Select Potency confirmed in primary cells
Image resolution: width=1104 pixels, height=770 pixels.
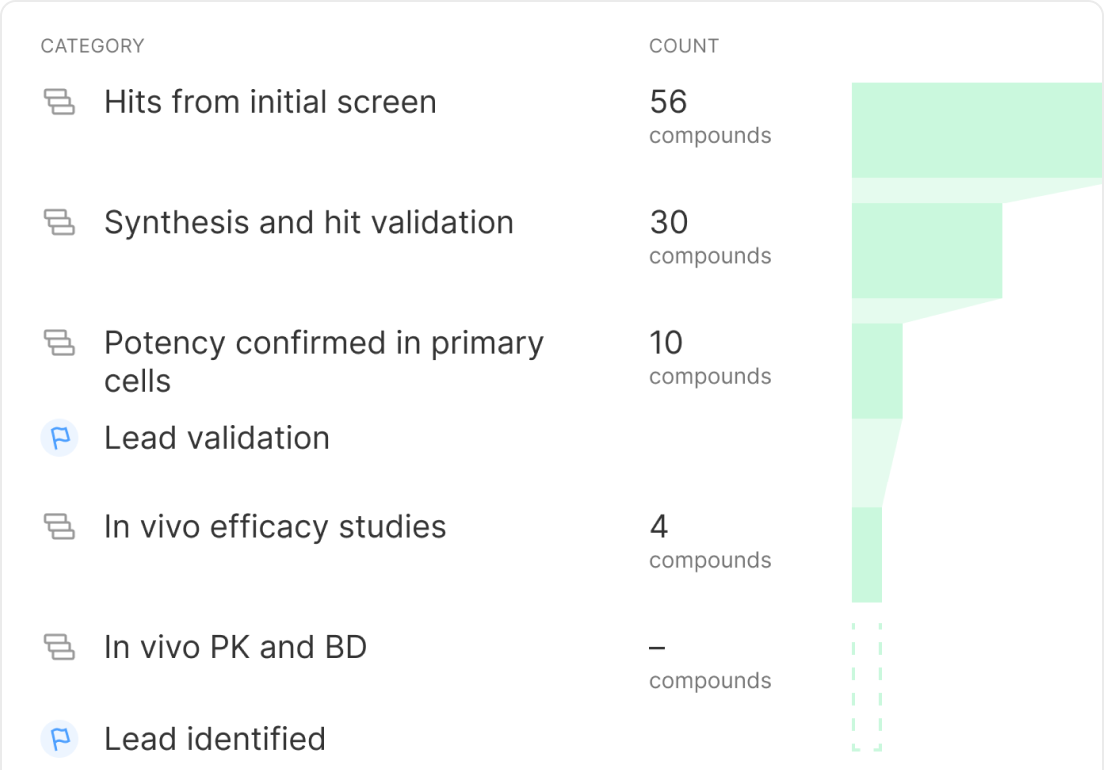click(324, 362)
